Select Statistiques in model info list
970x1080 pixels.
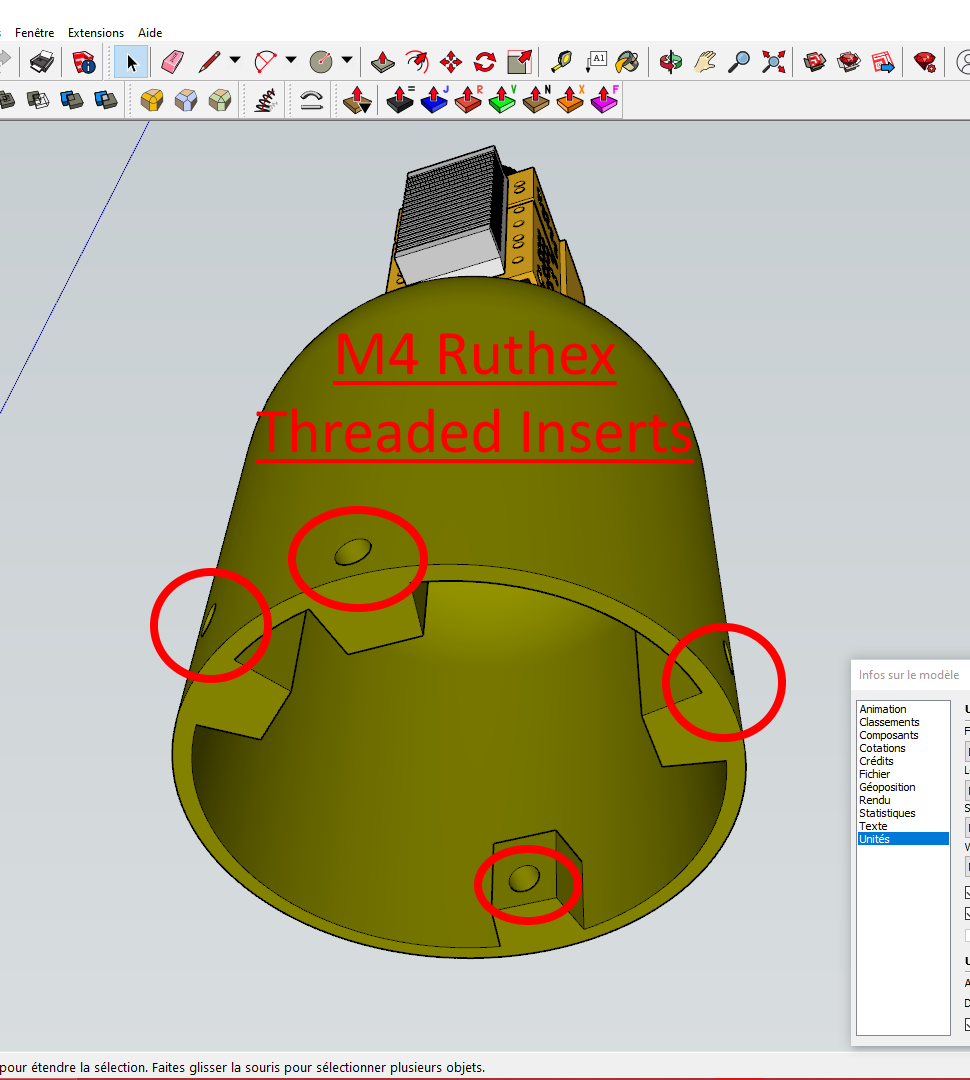coord(887,813)
